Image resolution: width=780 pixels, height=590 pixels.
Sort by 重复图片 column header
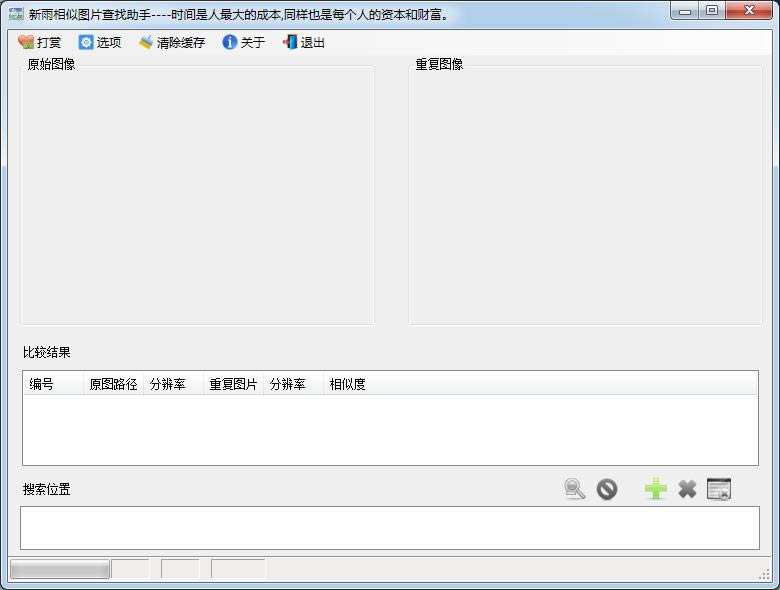point(233,384)
